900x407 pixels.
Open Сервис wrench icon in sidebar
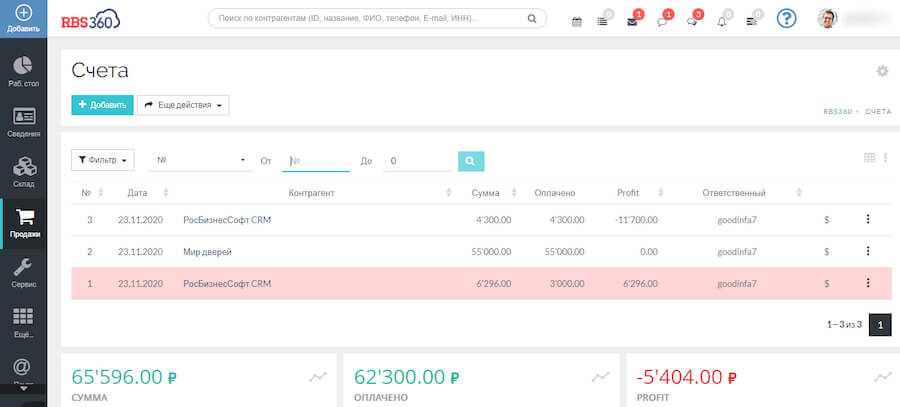coord(23,271)
